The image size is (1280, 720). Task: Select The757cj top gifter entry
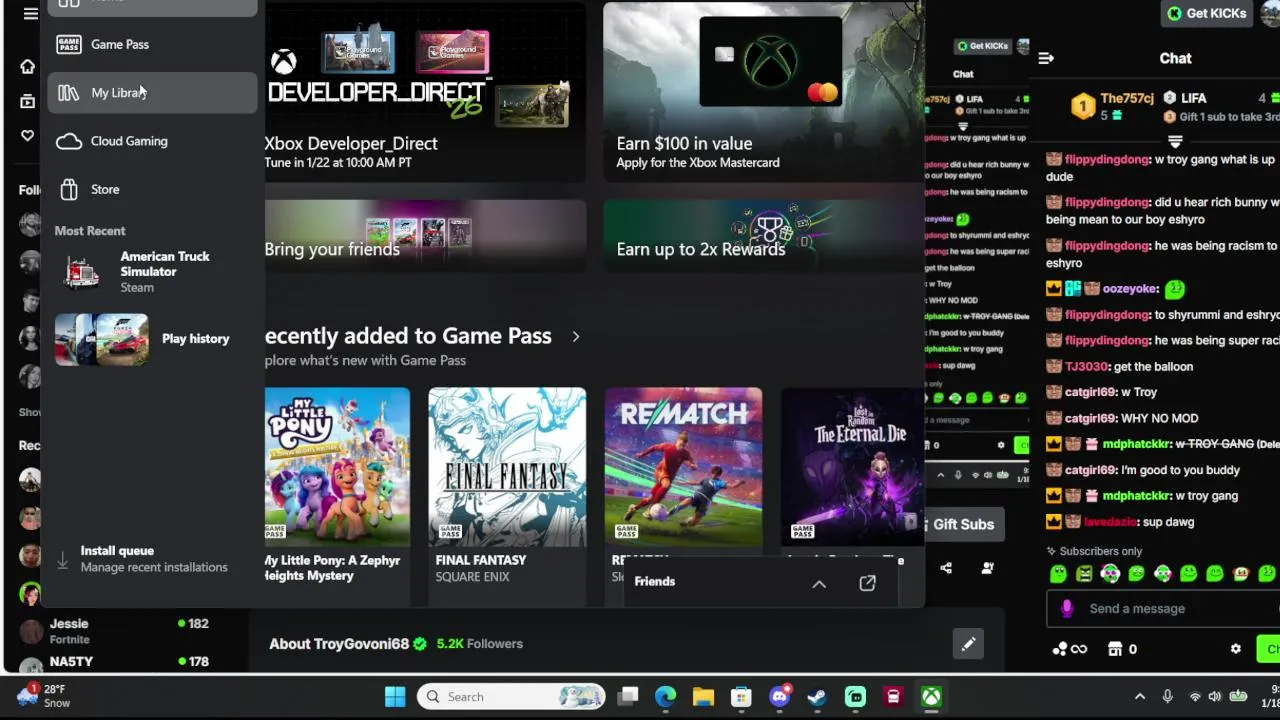(x=1111, y=106)
